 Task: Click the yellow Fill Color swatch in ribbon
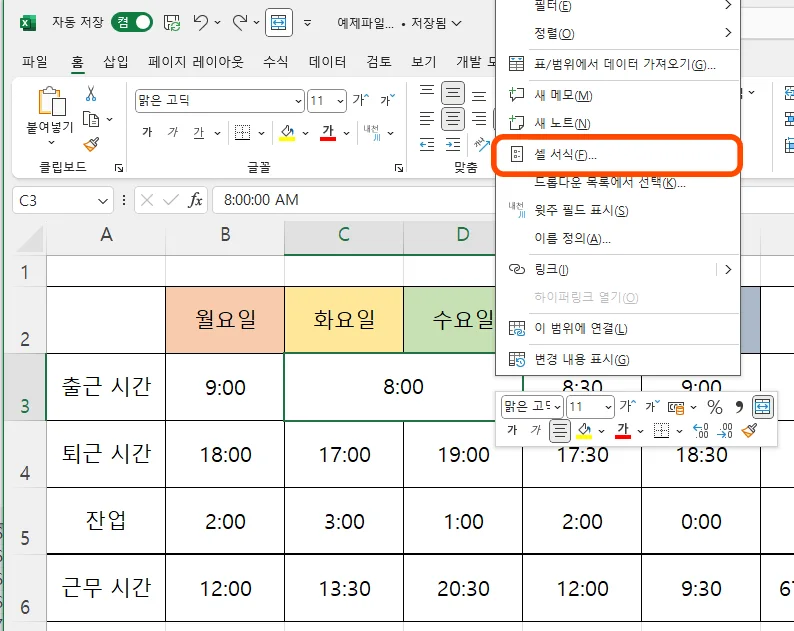pyautogui.click(x=287, y=133)
